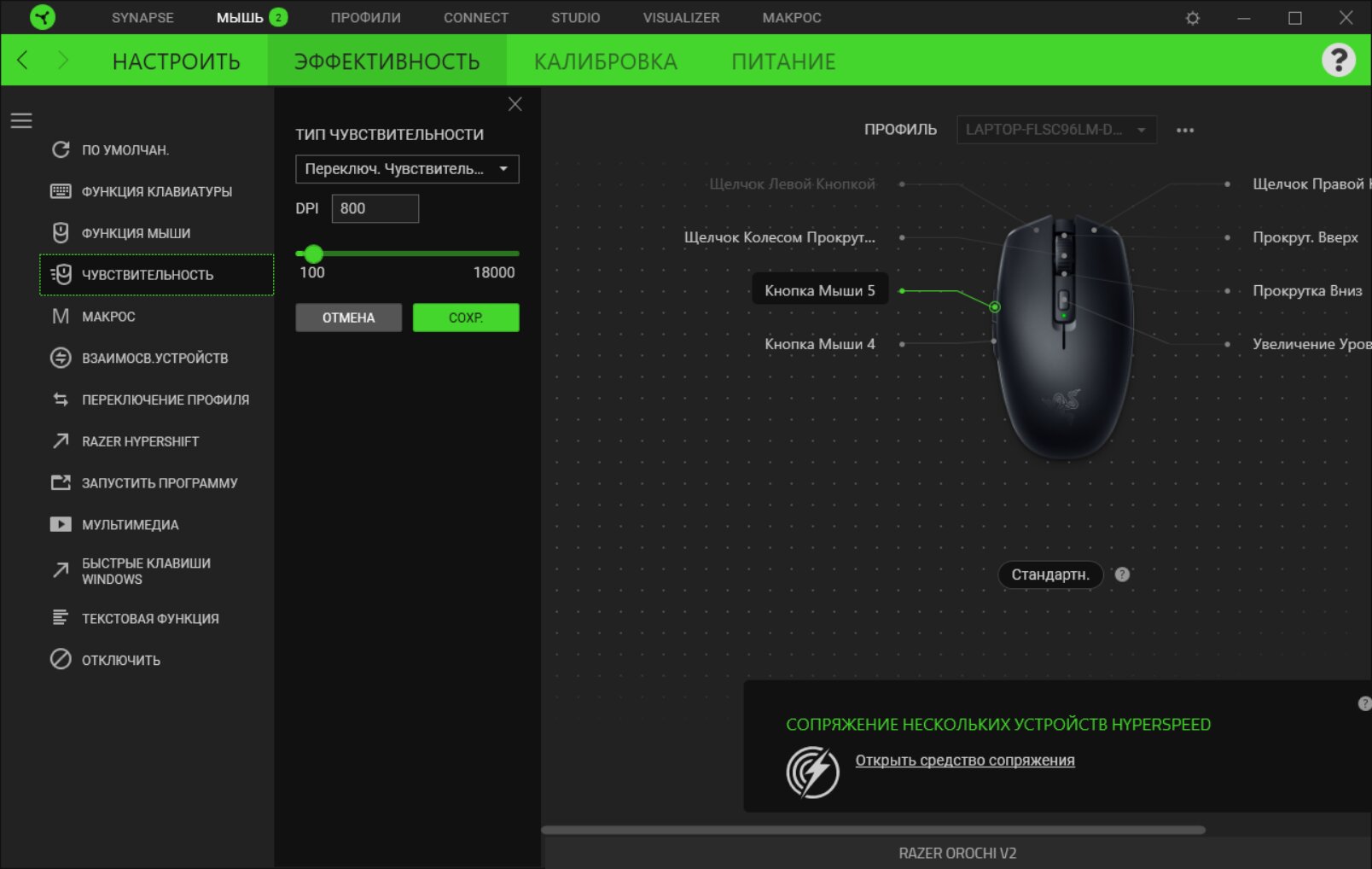Click the profile switch arrows icon
Image resolution: width=1372 pixels, height=869 pixels.
61,400
